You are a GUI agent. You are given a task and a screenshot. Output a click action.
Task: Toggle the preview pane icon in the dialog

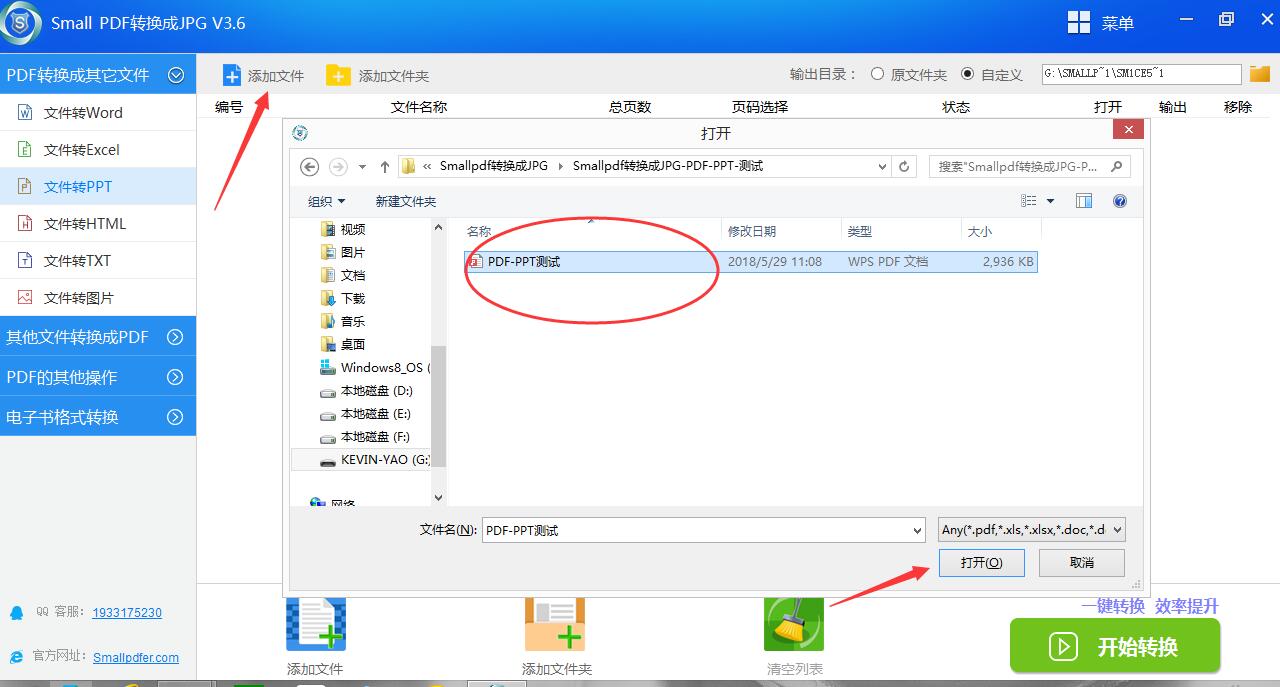[1083, 200]
